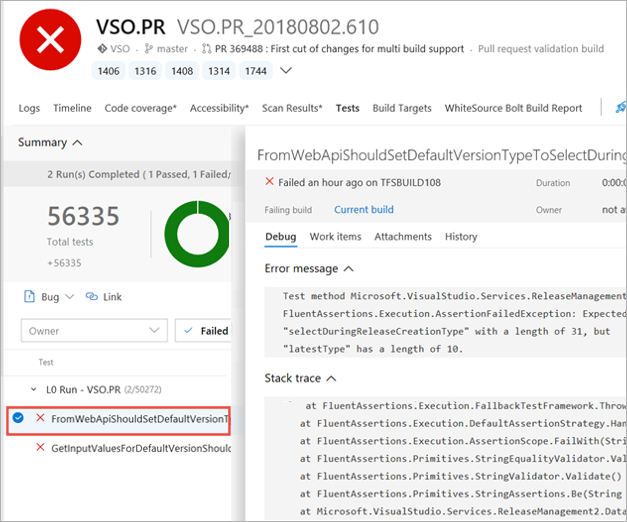627x522 pixels.
Task: Click the master branch icon
Action: pyautogui.click(x=147, y=48)
